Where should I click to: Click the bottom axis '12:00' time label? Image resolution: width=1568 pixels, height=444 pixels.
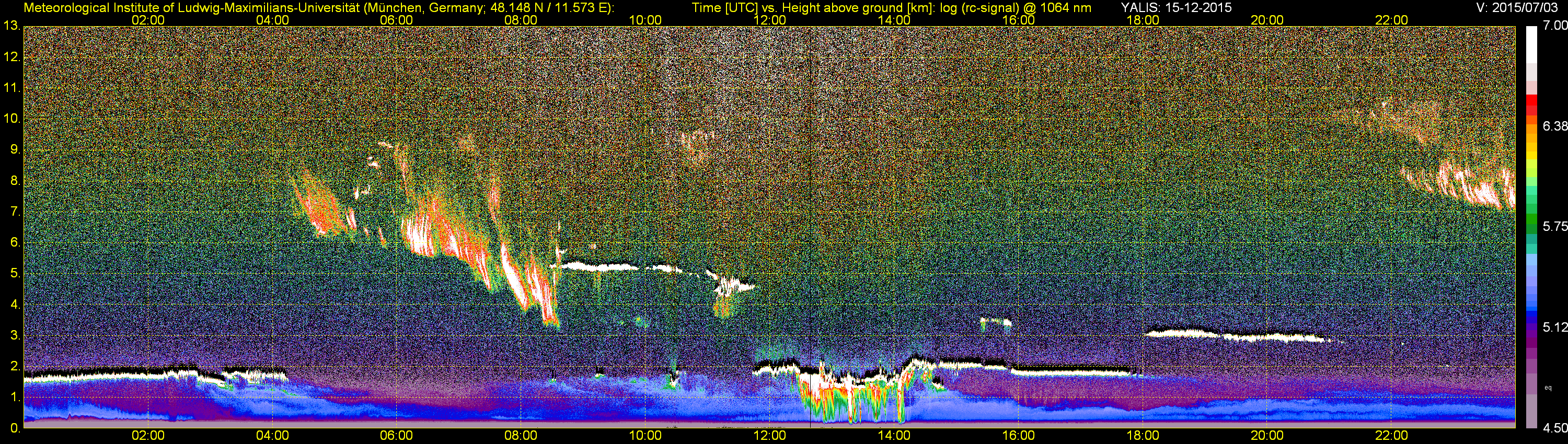[x=769, y=436]
